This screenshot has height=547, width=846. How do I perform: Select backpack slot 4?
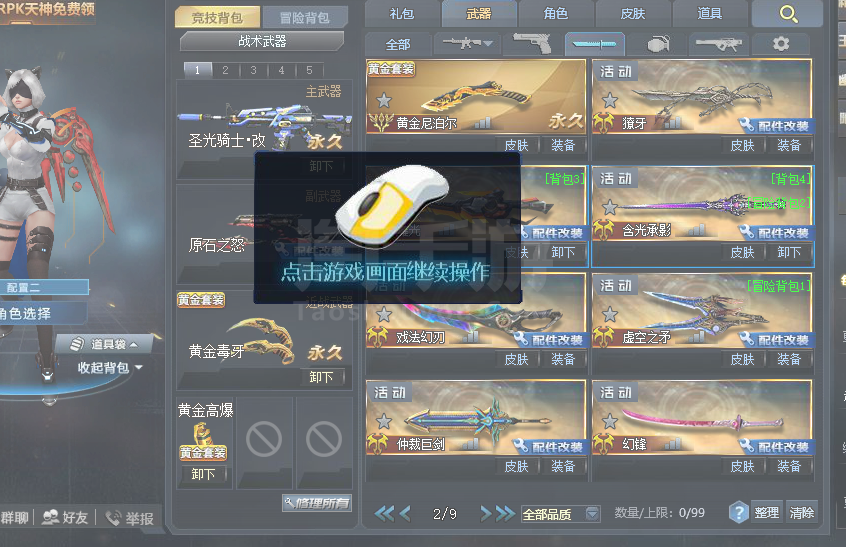tap(282, 70)
